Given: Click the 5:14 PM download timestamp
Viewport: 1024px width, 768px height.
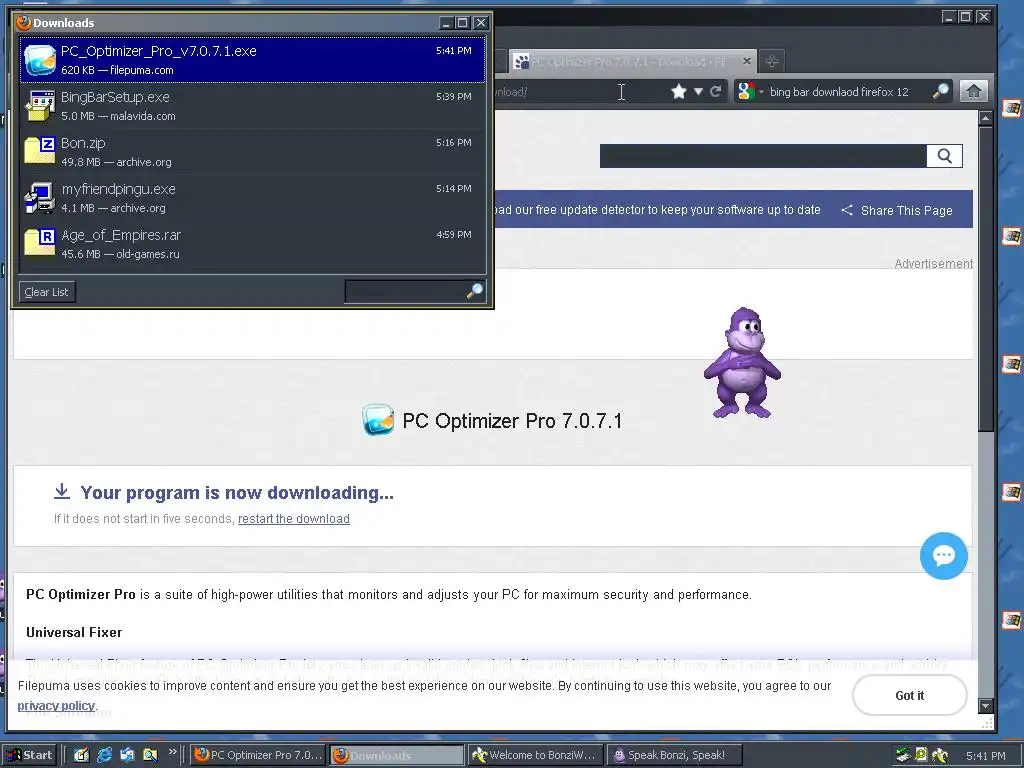Looking at the screenshot, I should pyautogui.click(x=454, y=189).
